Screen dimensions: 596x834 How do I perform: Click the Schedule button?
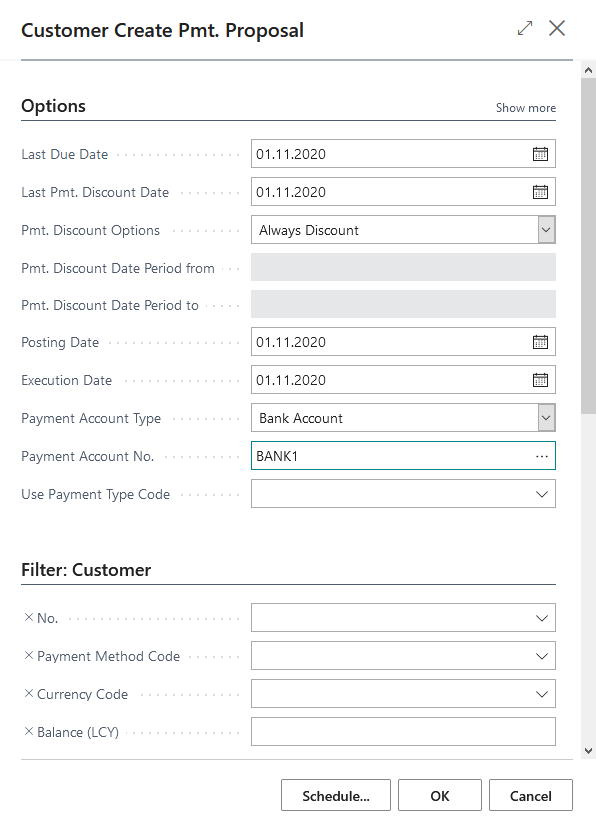(336, 795)
